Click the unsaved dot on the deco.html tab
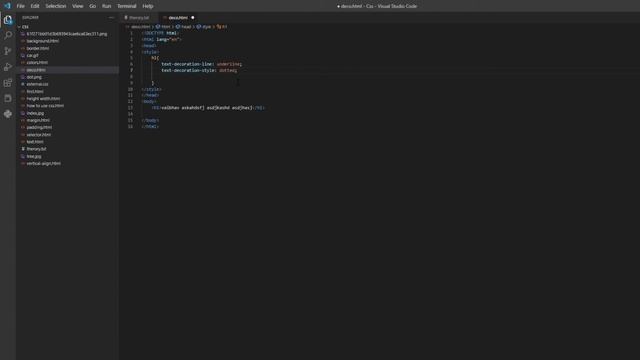 click(x=193, y=18)
